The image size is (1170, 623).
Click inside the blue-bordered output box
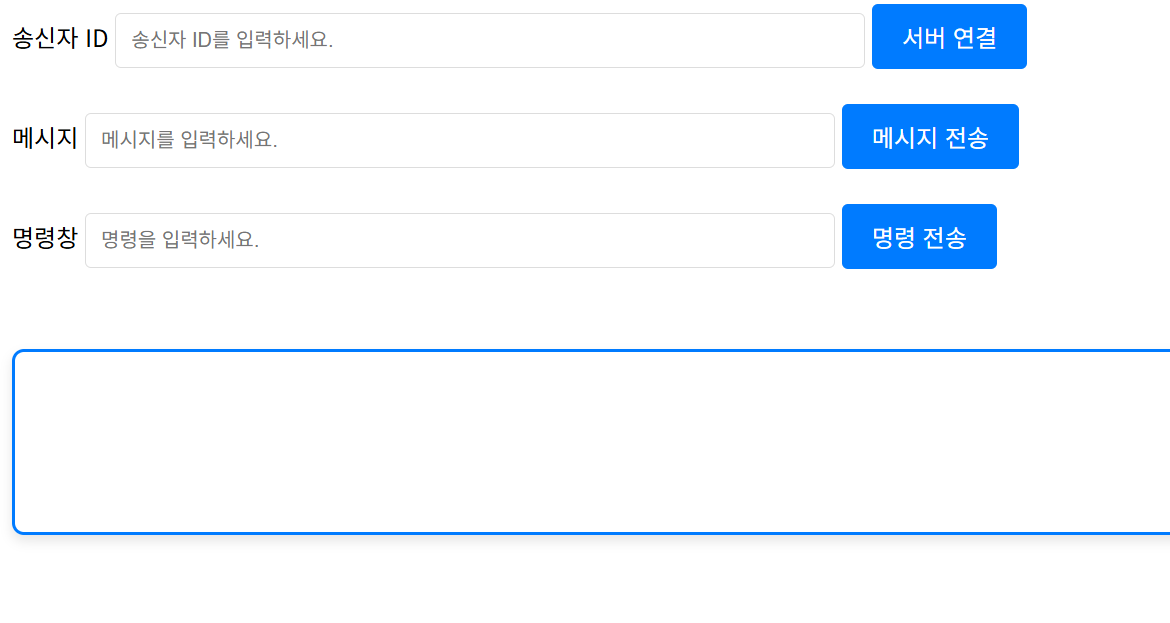(590, 442)
